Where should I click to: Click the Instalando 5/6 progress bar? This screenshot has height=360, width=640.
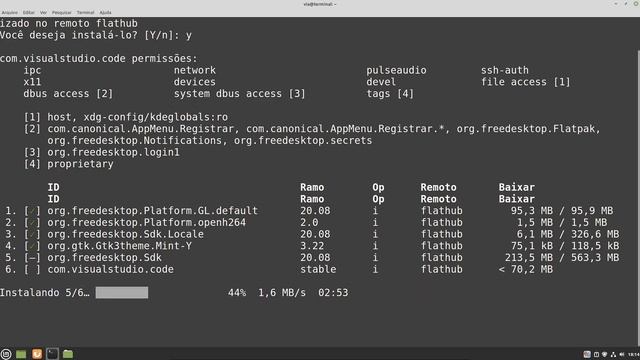[x=122, y=293]
